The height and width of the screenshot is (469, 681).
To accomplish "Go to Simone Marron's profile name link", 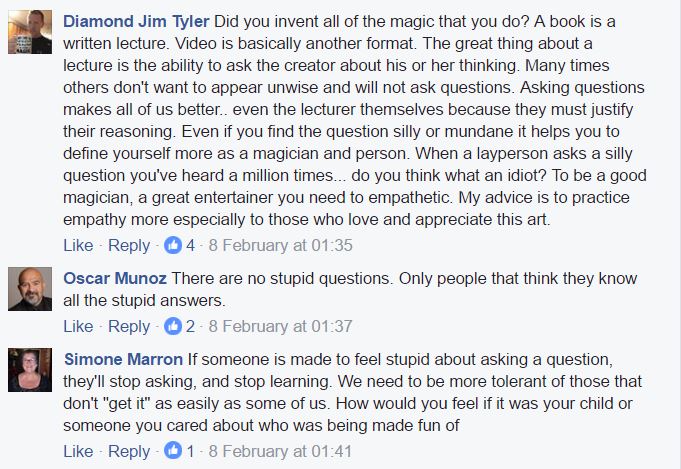I will [124, 359].
